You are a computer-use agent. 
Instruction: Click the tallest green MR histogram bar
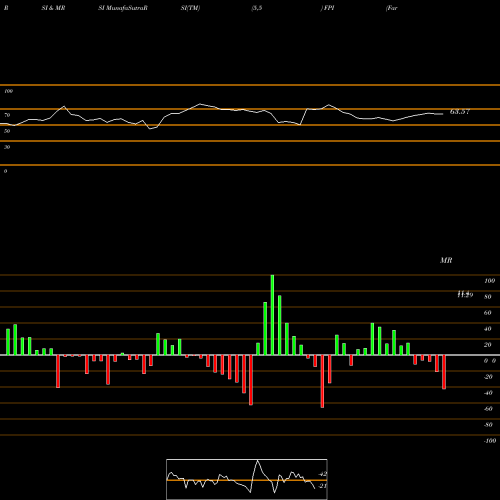(x=272, y=315)
